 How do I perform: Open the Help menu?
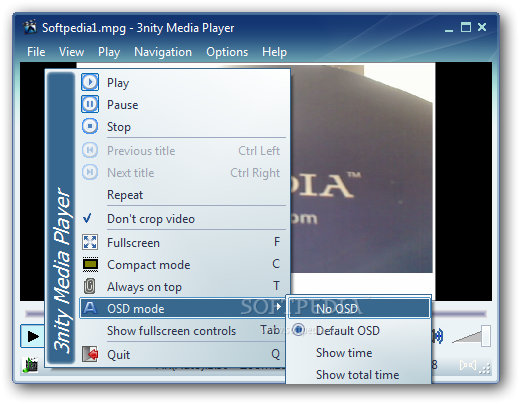274,52
